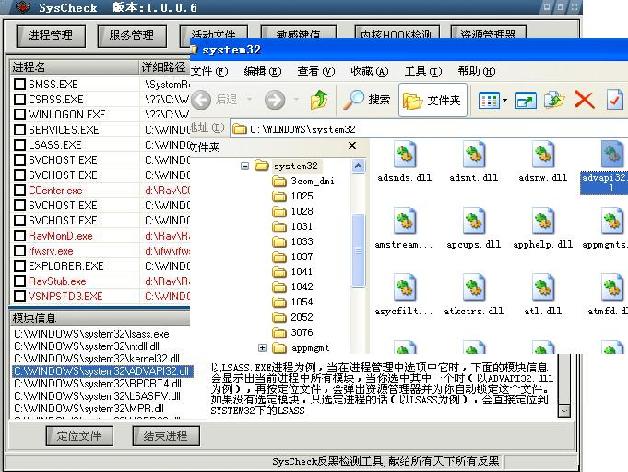Check the CCenter.exe process checkbox
Viewport: 628px width, 472px height.
coord(20,190)
